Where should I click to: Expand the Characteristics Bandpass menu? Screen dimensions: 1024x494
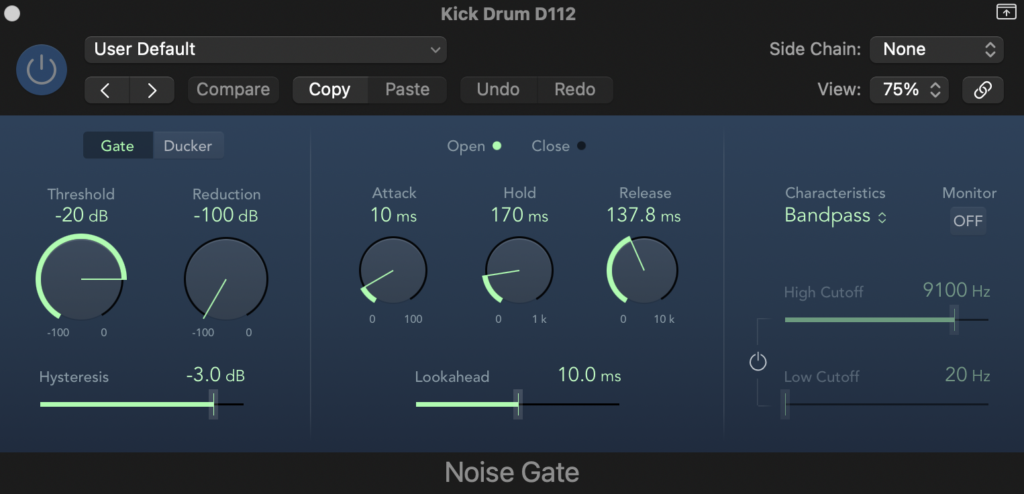coord(836,216)
